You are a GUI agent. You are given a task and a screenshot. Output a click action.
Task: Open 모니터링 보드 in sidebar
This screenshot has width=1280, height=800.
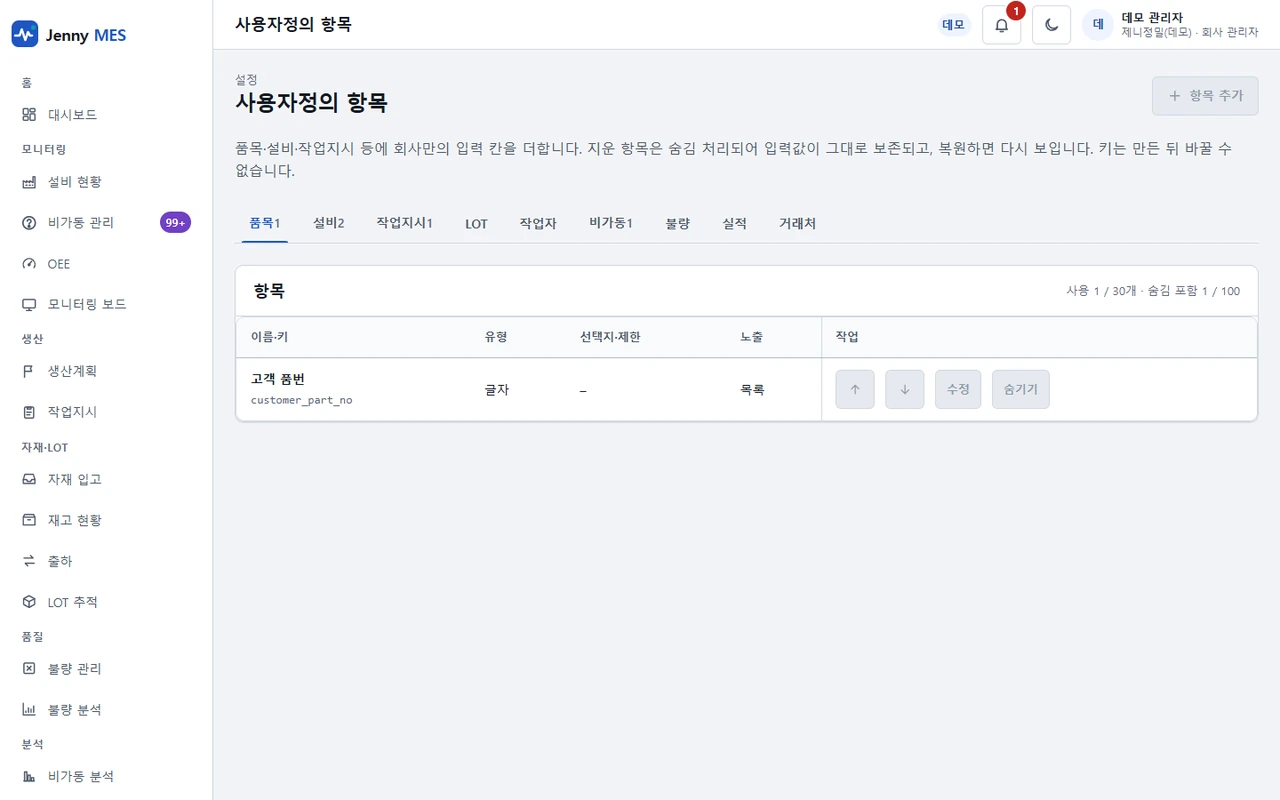coord(106,304)
